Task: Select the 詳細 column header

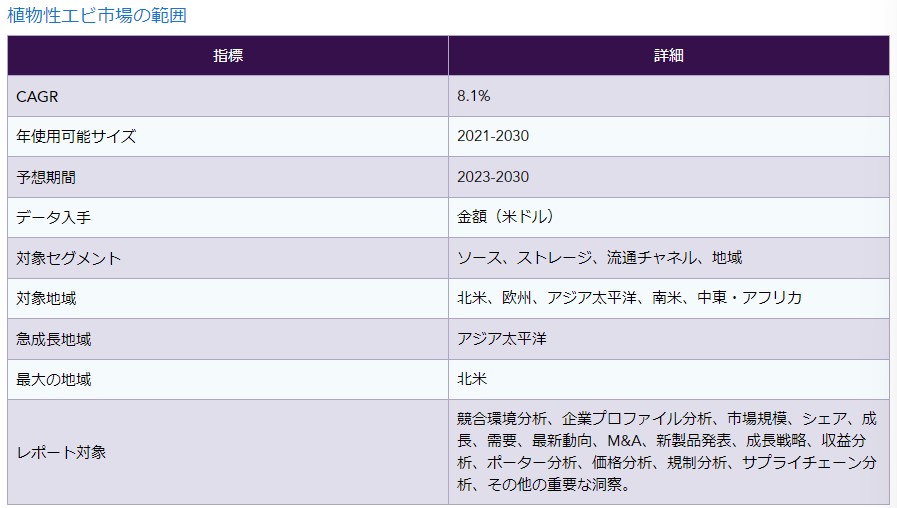Action: coord(669,55)
